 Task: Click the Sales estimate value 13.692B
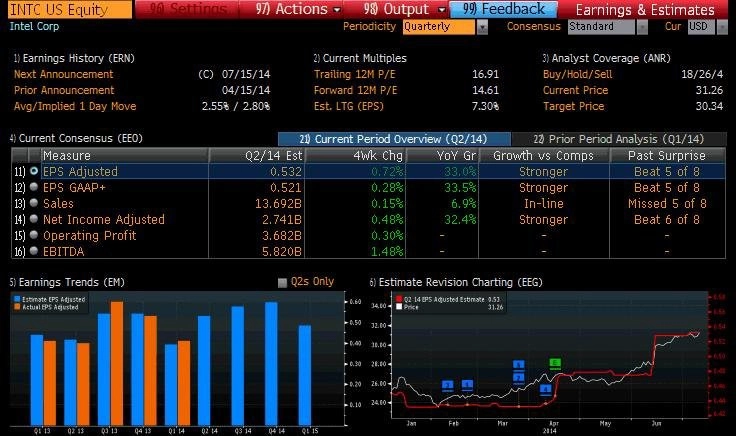(278, 204)
